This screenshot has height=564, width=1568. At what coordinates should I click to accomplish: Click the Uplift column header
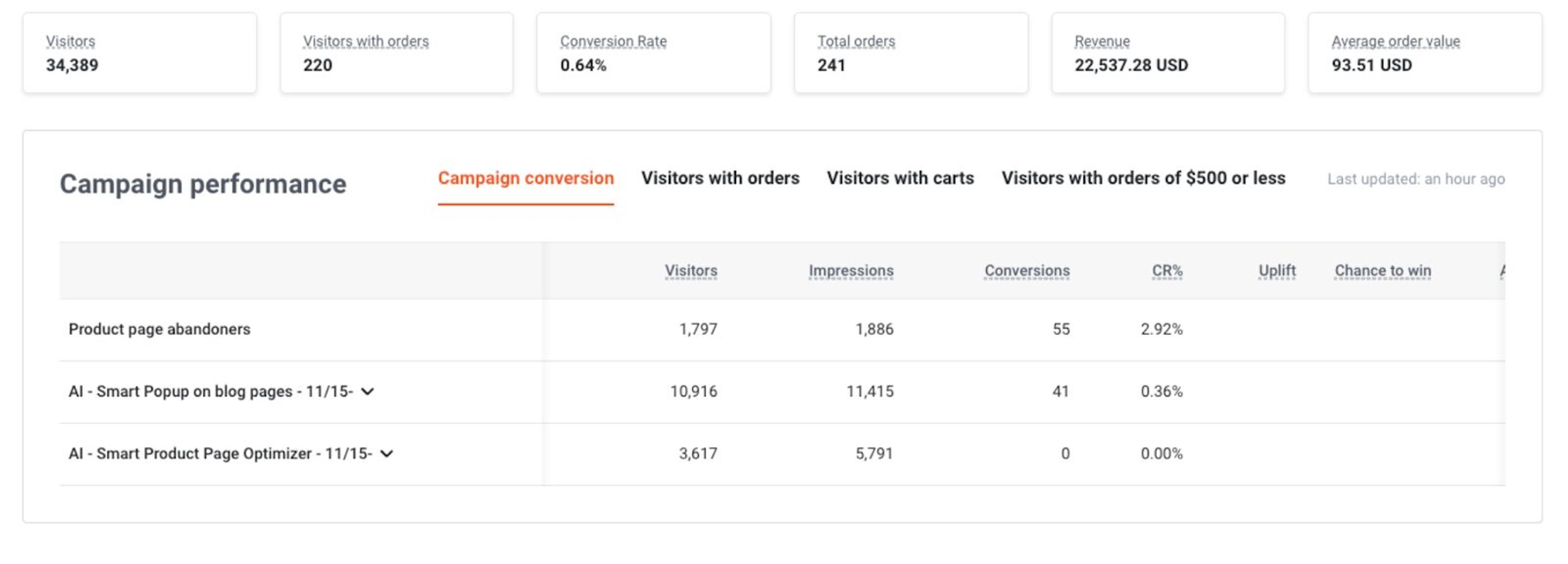(1277, 271)
